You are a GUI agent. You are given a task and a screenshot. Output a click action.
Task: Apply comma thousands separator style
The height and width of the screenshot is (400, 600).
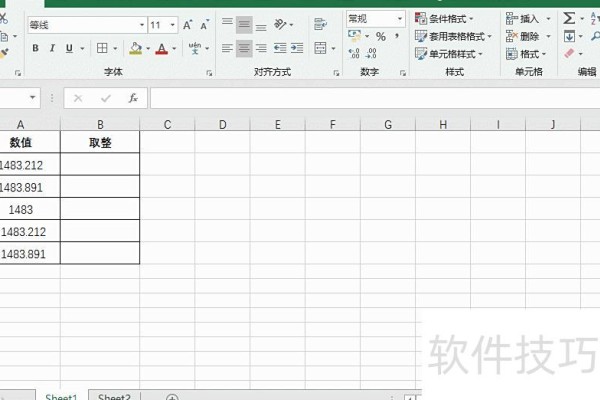(x=397, y=36)
